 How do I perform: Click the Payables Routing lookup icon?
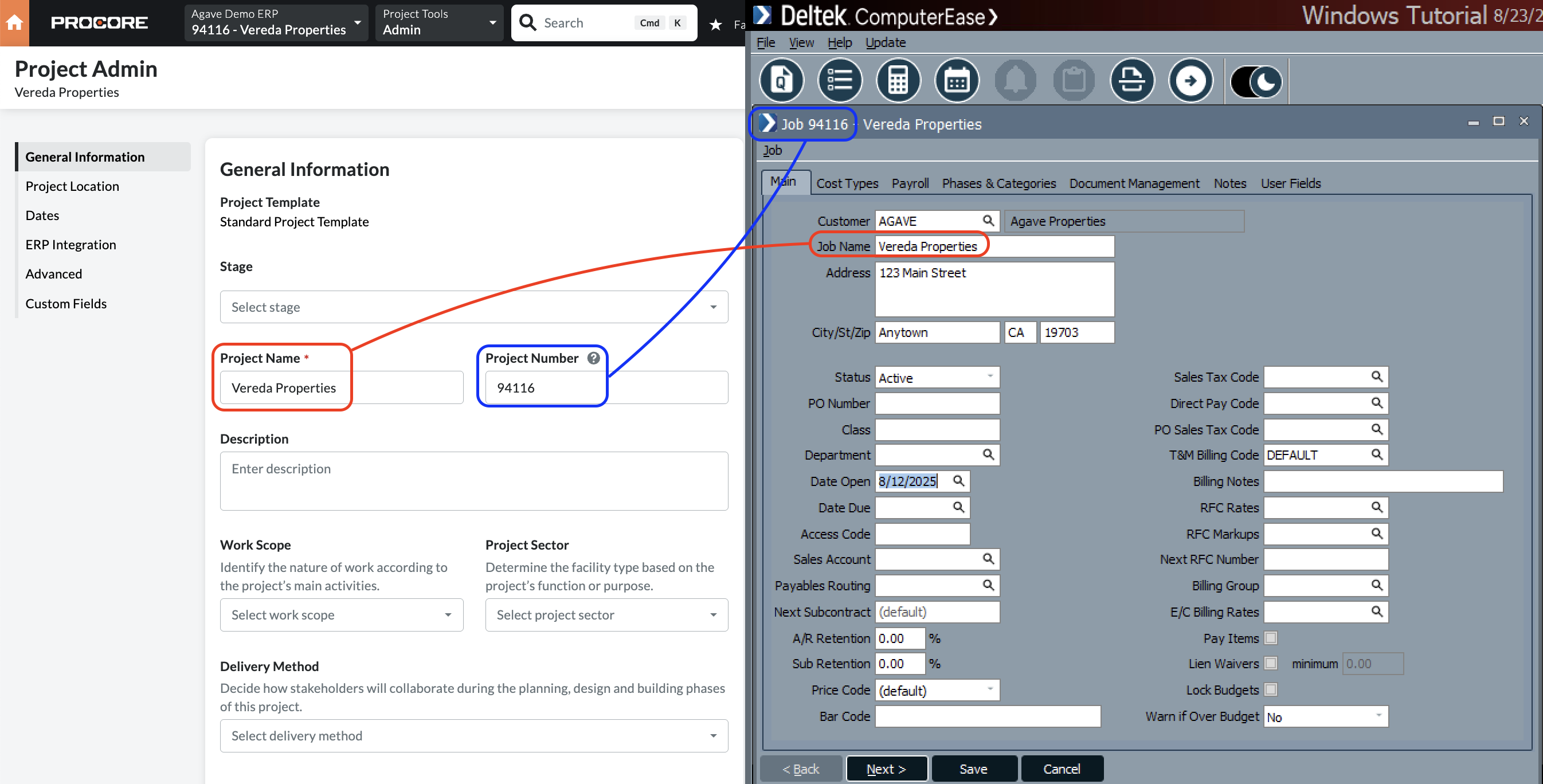point(988,585)
